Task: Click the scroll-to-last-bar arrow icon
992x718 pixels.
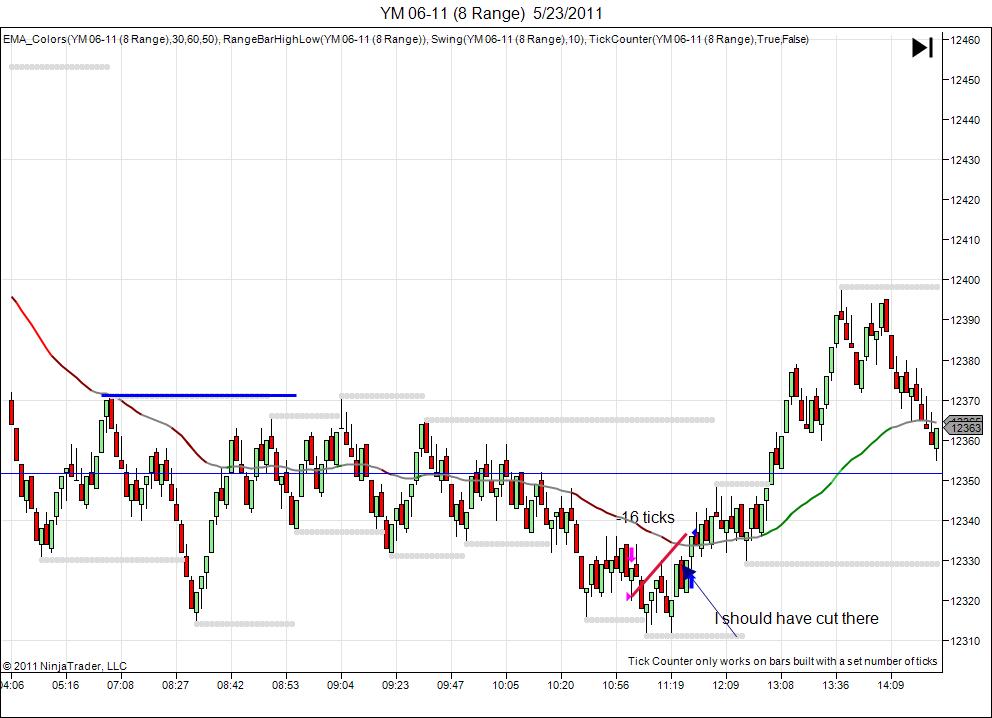Action: point(922,47)
